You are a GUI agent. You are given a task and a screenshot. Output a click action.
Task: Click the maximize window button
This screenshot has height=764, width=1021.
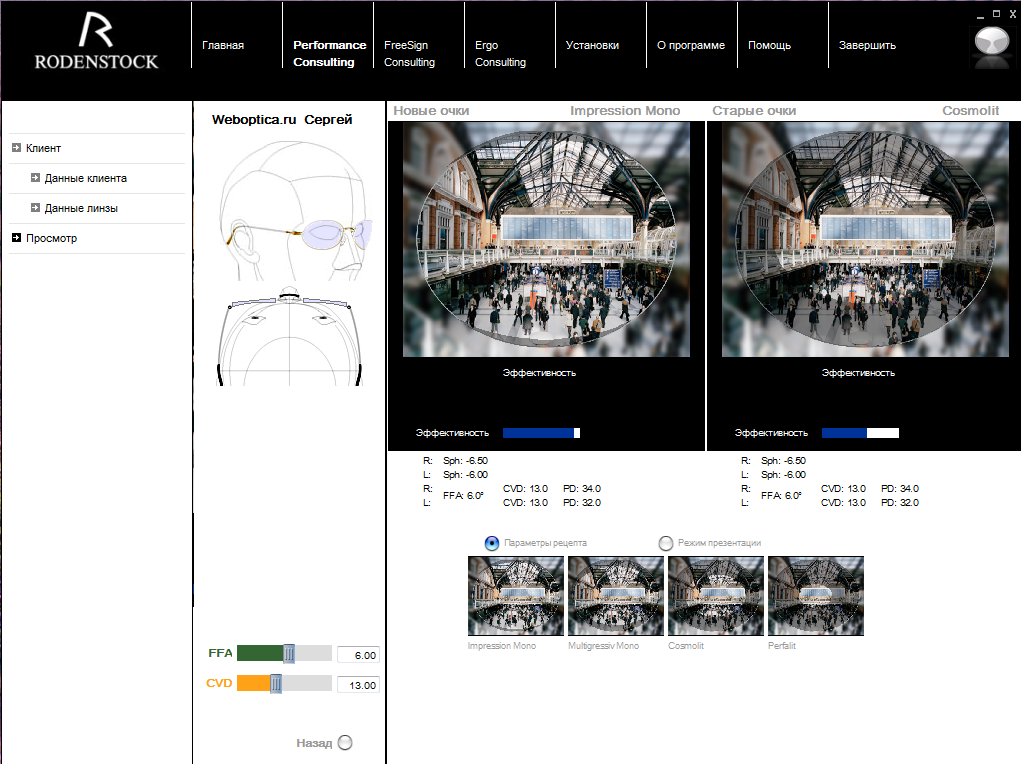pyautogui.click(x=996, y=14)
